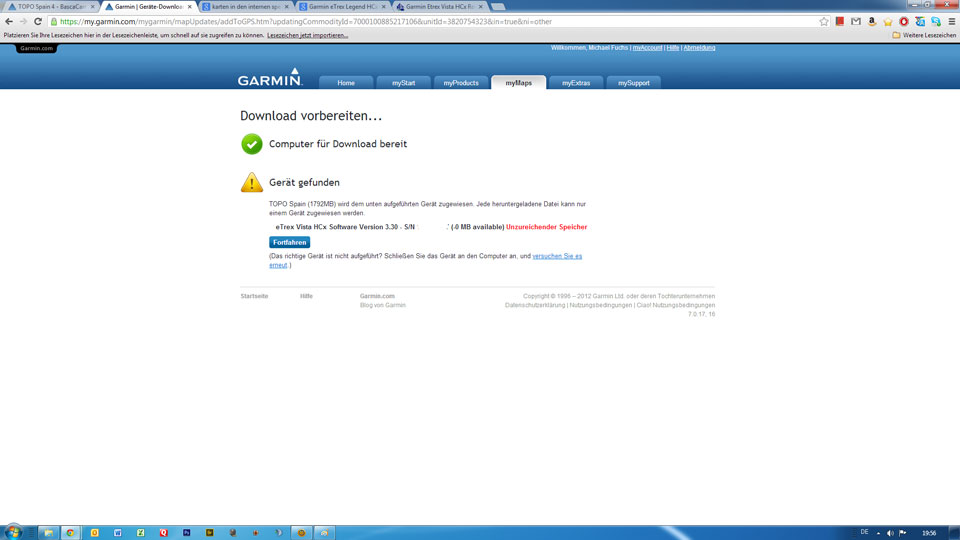This screenshot has height=540, width=960.
Task: Open the myAccount link
Action: tap(647, 48)
